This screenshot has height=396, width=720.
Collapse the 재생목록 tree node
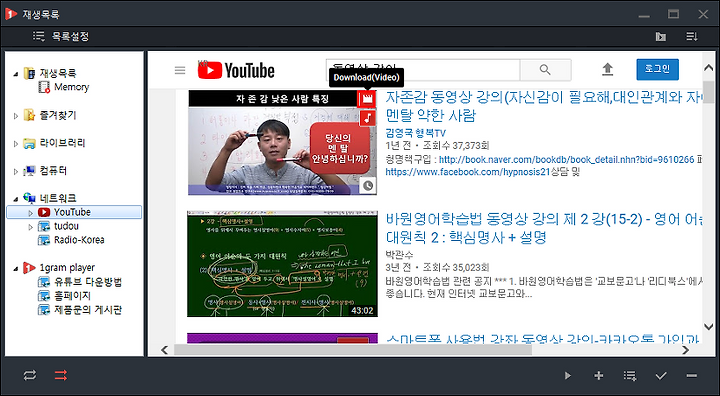[16, 74]
